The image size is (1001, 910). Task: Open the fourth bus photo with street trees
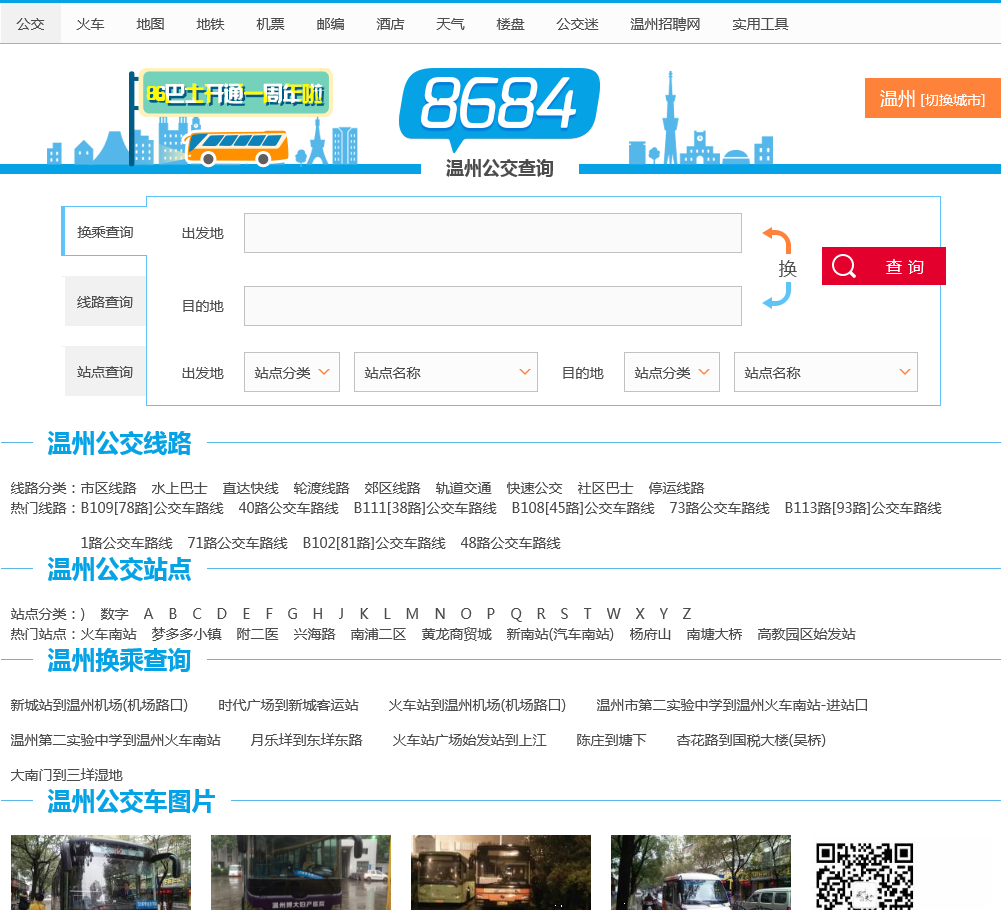[x=701, y=872]
